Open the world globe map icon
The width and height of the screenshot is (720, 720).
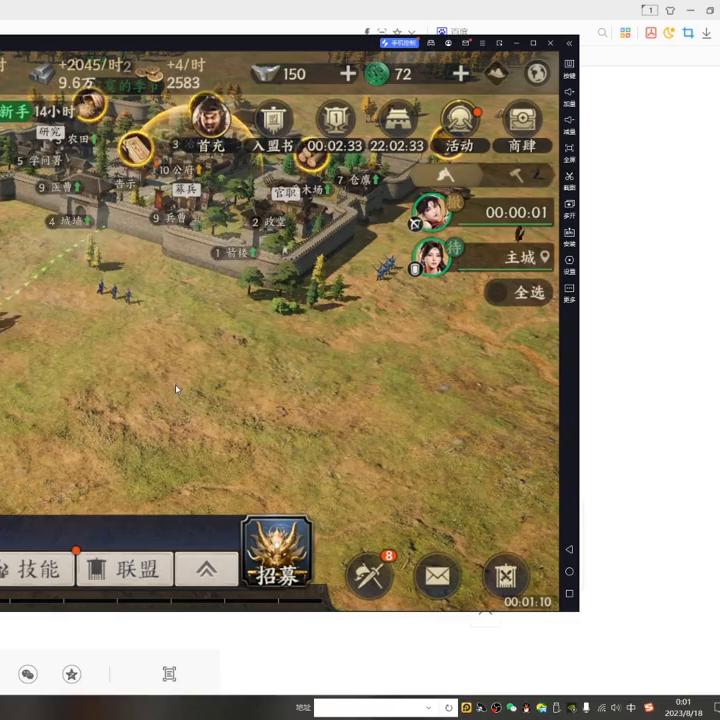(537, 73)
